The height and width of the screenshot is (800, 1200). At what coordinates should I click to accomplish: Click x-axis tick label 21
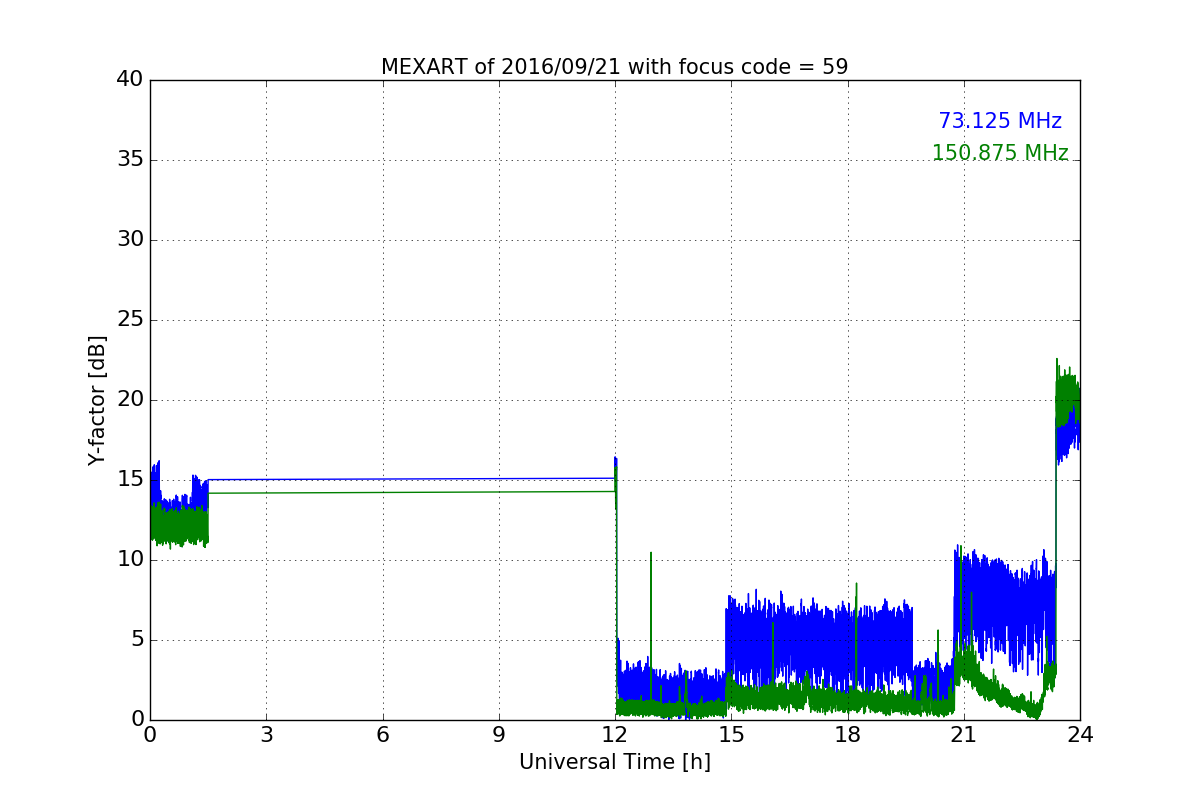(x=964, y=735)
